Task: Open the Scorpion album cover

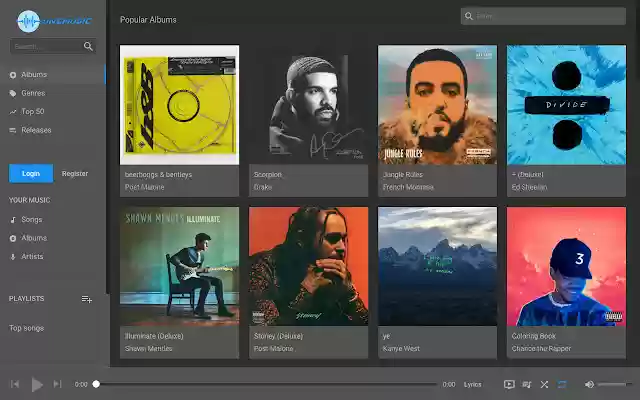Action: pyautogui.click(x=309, y=105)
